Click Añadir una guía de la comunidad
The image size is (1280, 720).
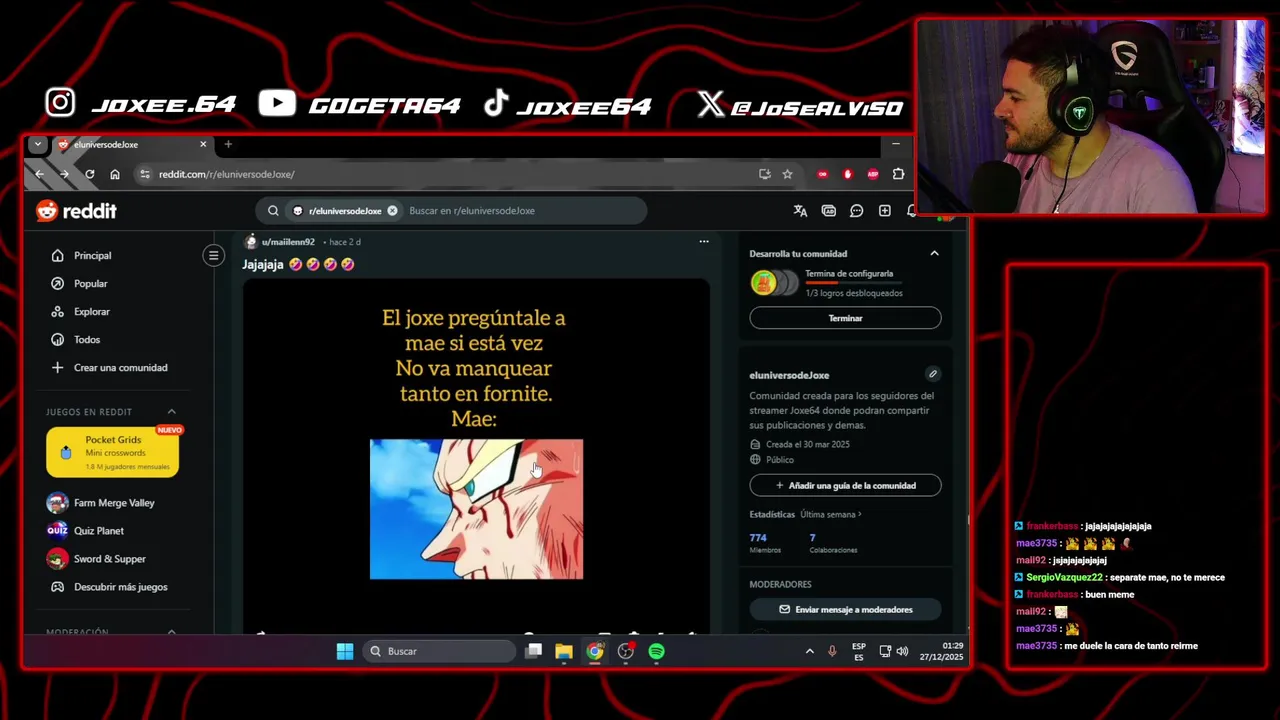pos(845,485)
